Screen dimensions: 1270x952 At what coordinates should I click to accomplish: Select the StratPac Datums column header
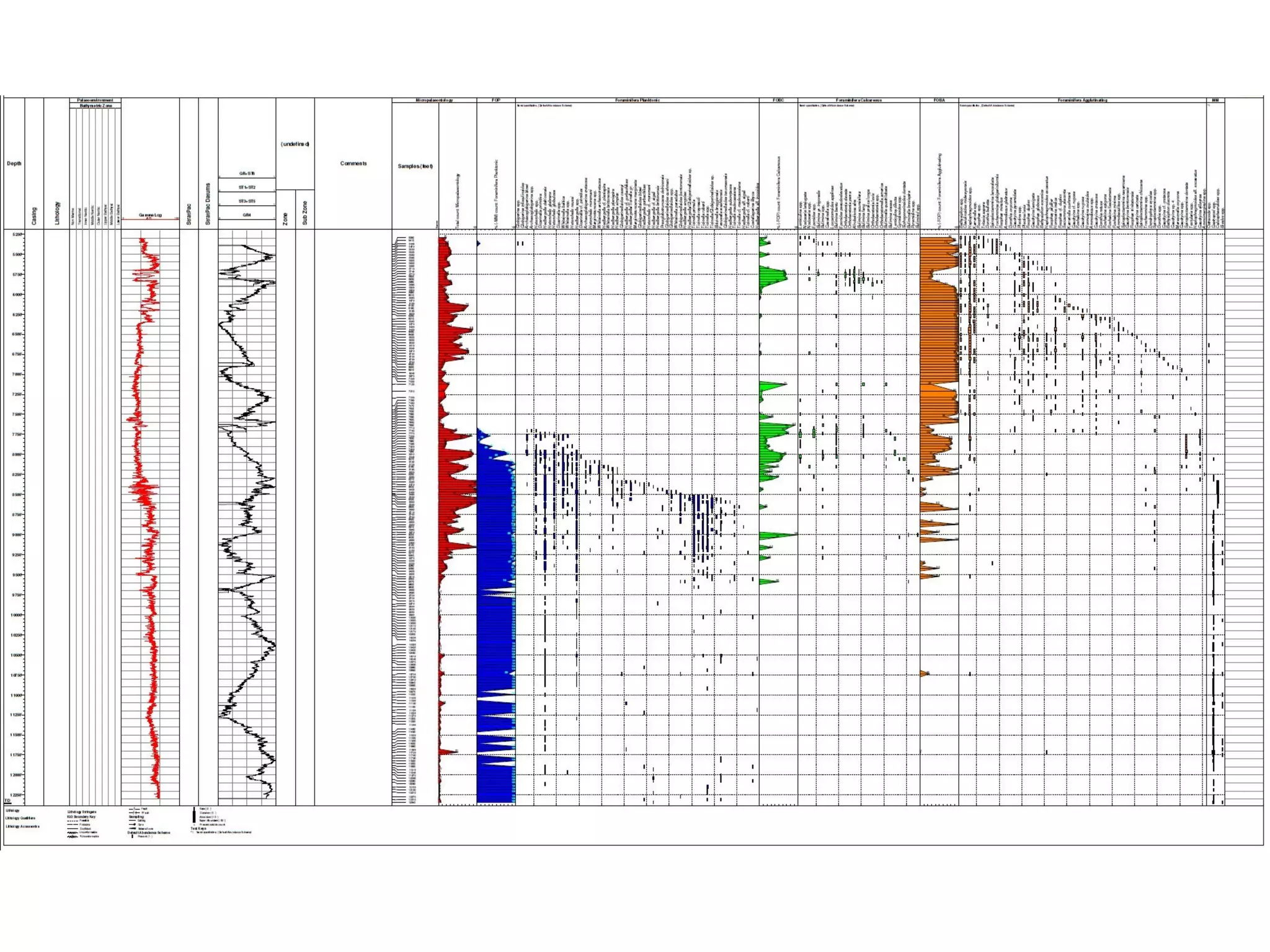(x=208, y=203)
